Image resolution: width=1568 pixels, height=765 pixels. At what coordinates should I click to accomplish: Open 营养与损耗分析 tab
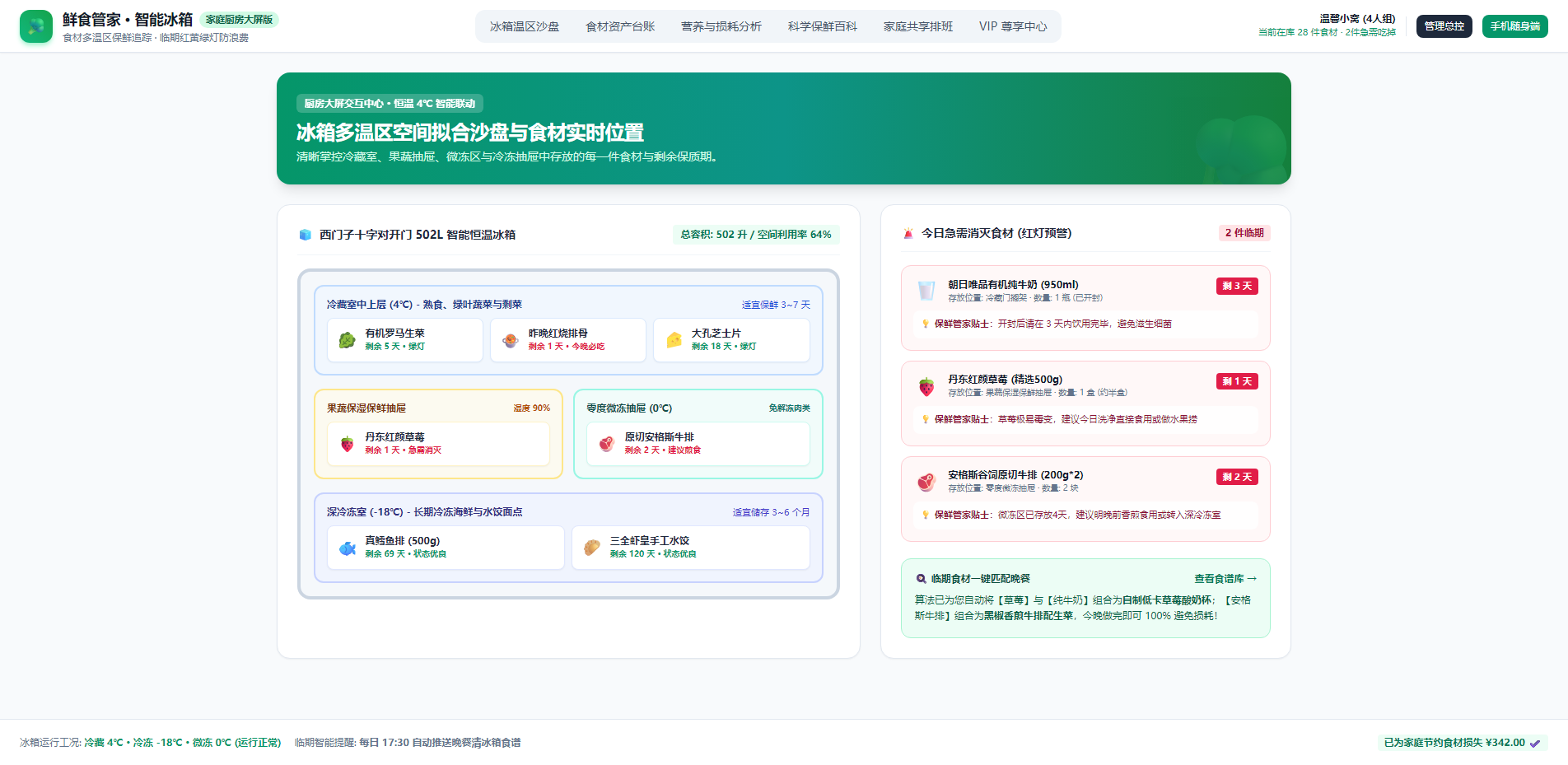pyautogui.click(x=721, y=26)
